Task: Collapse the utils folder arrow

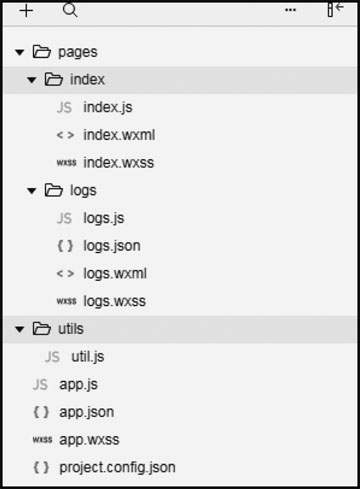Action: [x=20, y=329]
